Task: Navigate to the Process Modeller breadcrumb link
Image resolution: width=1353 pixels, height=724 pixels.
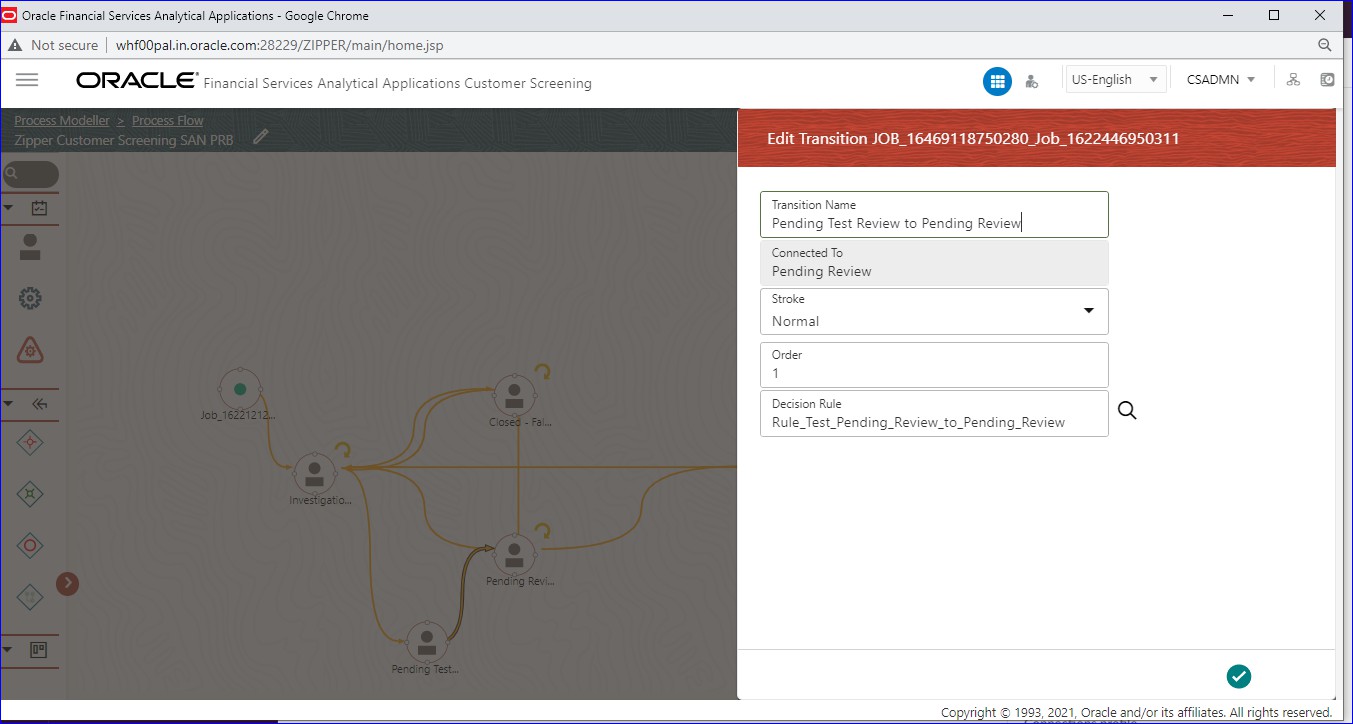Action: [62, 120]
